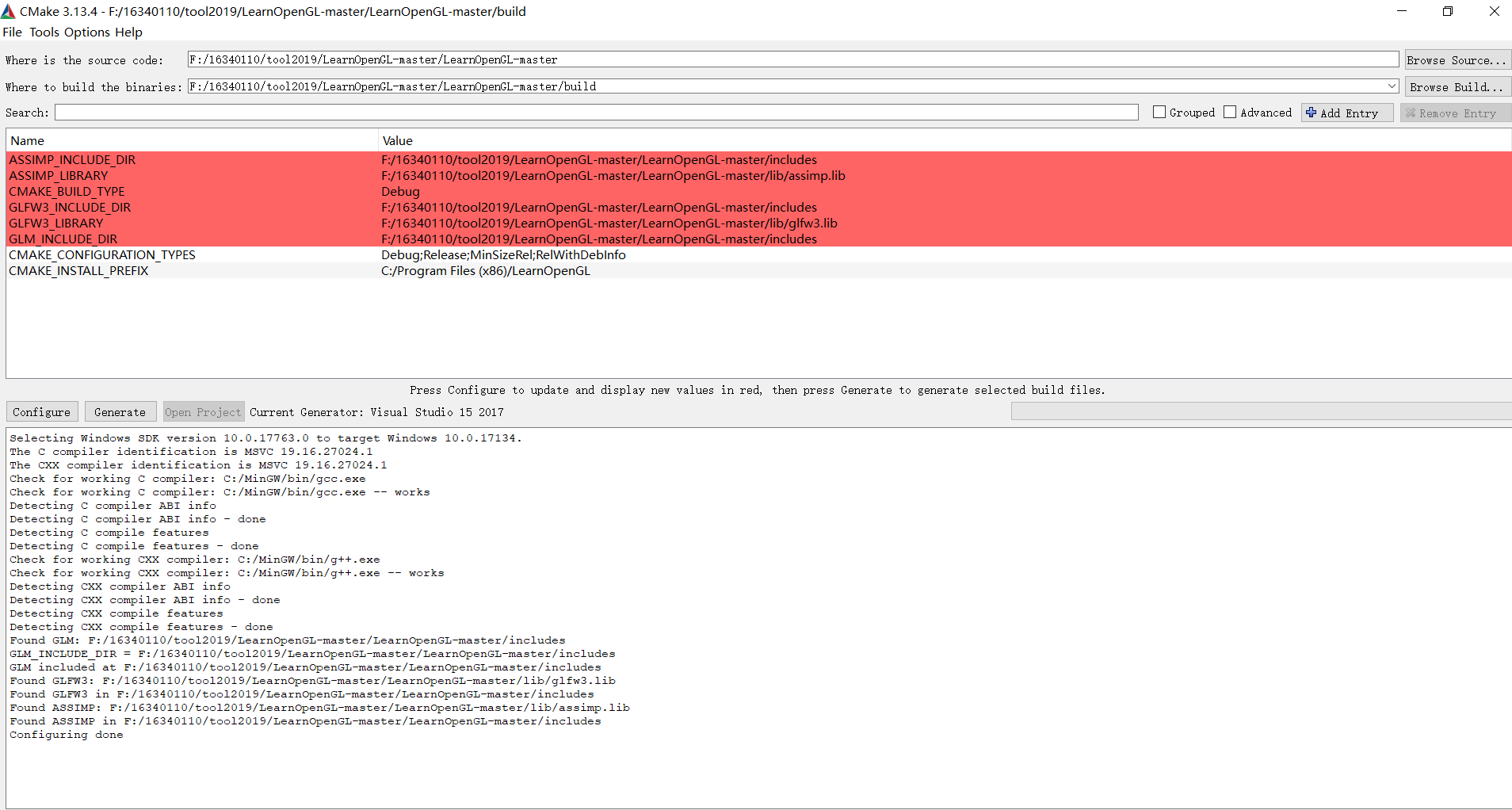Minimize the CMake window
Image resolution: width=1512 pixels, height=810 pixels.
(x=1401, y=11)
